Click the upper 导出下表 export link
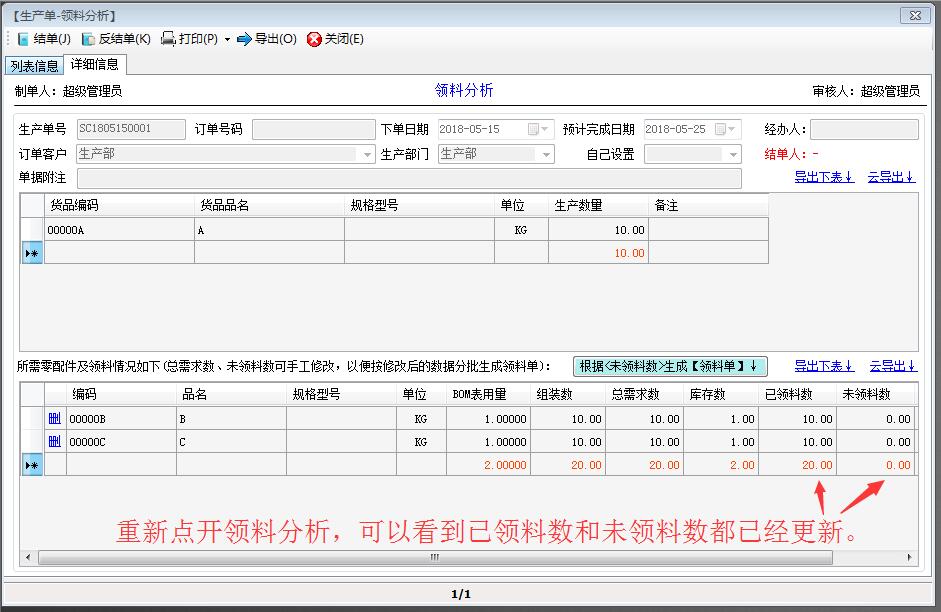This screenshot has height=612, width=941. point(823,175)
